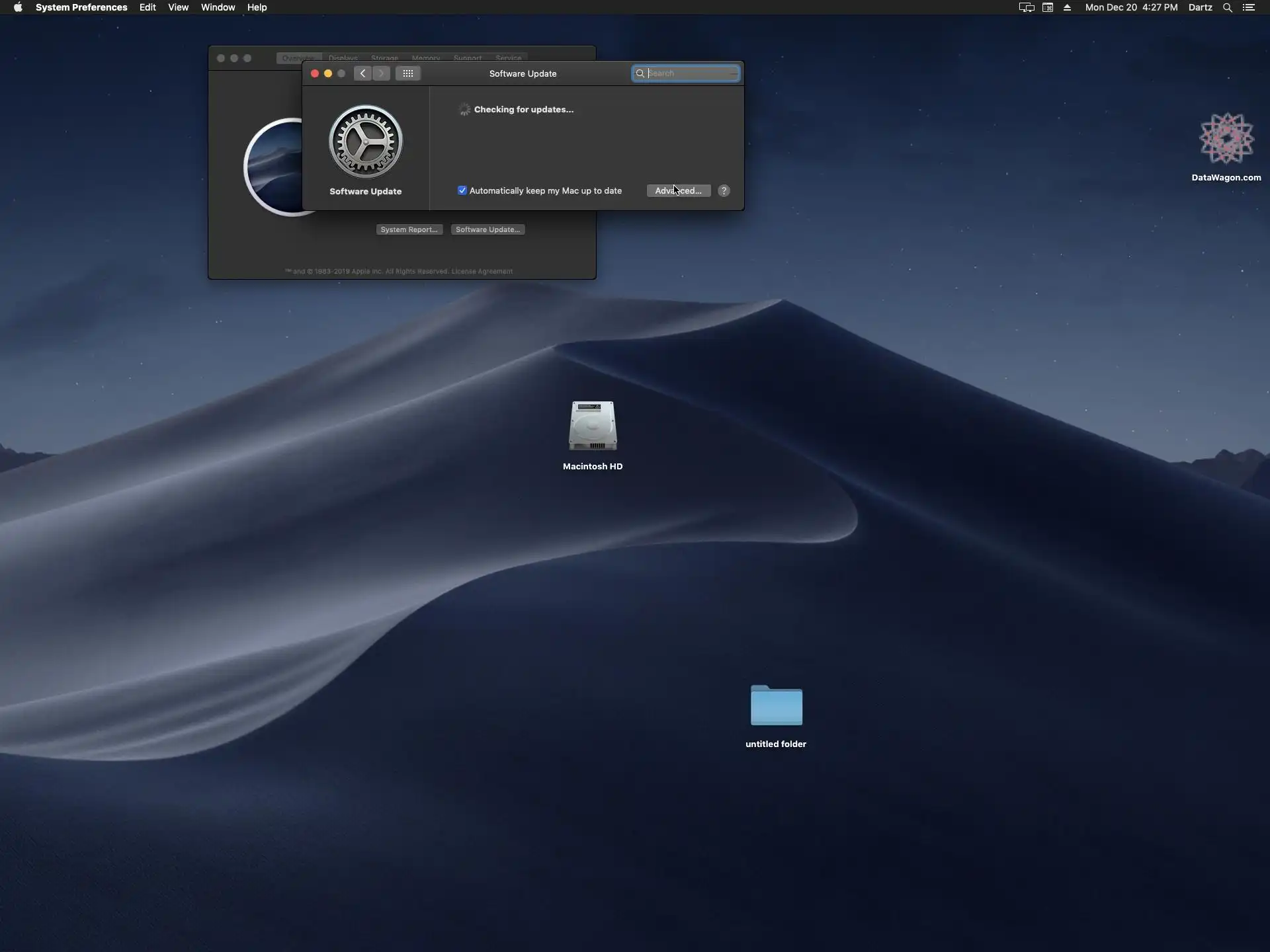Select the untitled folder on the desktop
1270x952 pixels.
point(776,705)
